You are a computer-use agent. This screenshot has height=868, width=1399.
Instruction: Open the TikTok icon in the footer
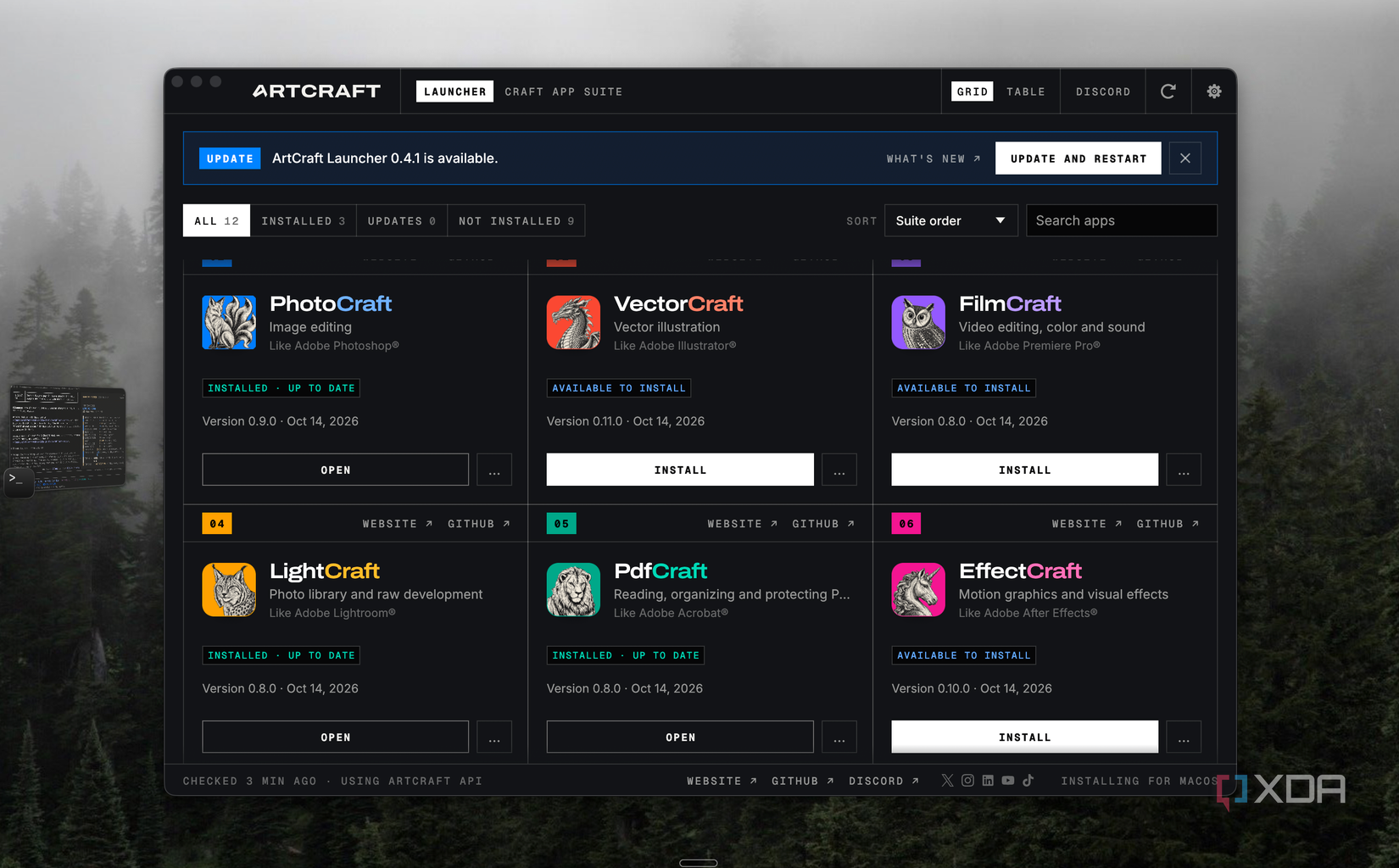point(1028,781)
